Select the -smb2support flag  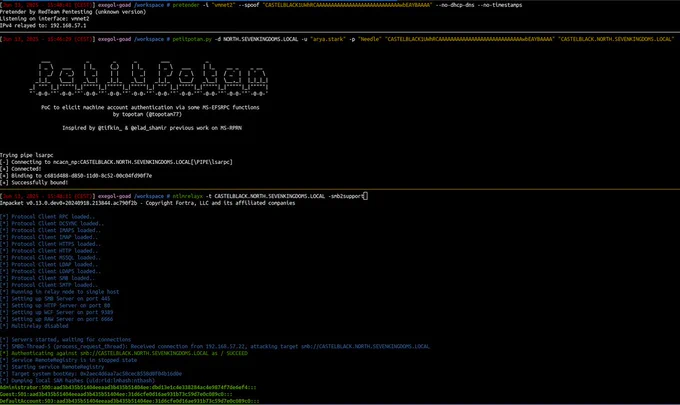coord(345,196)
